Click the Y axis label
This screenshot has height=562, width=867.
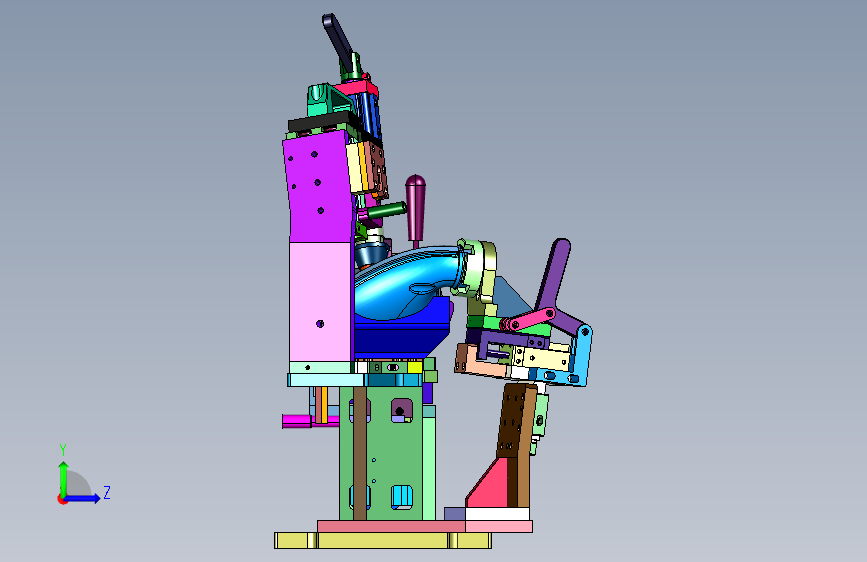click(63, 450)
